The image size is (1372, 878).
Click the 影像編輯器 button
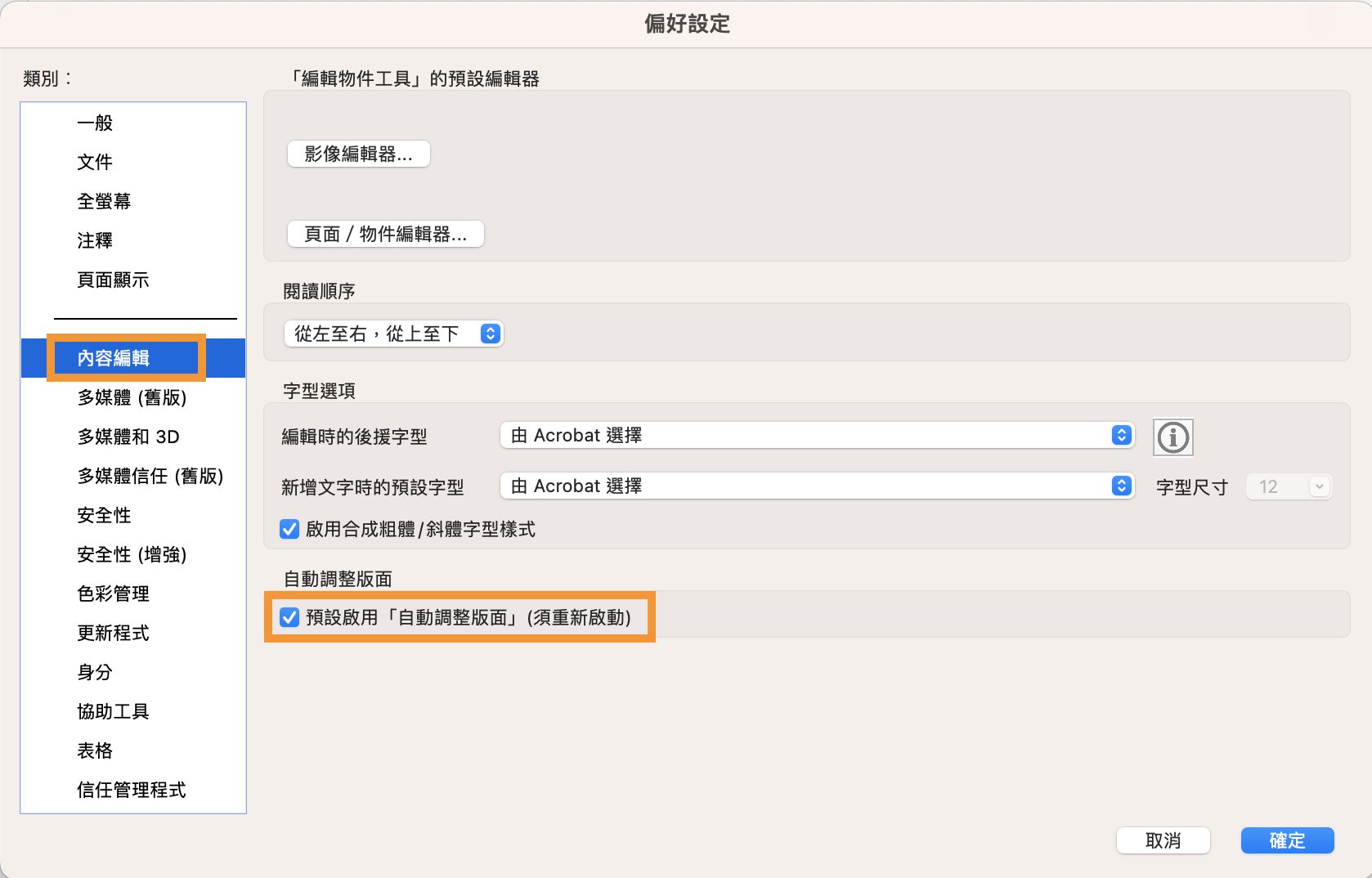coord(358,154)
